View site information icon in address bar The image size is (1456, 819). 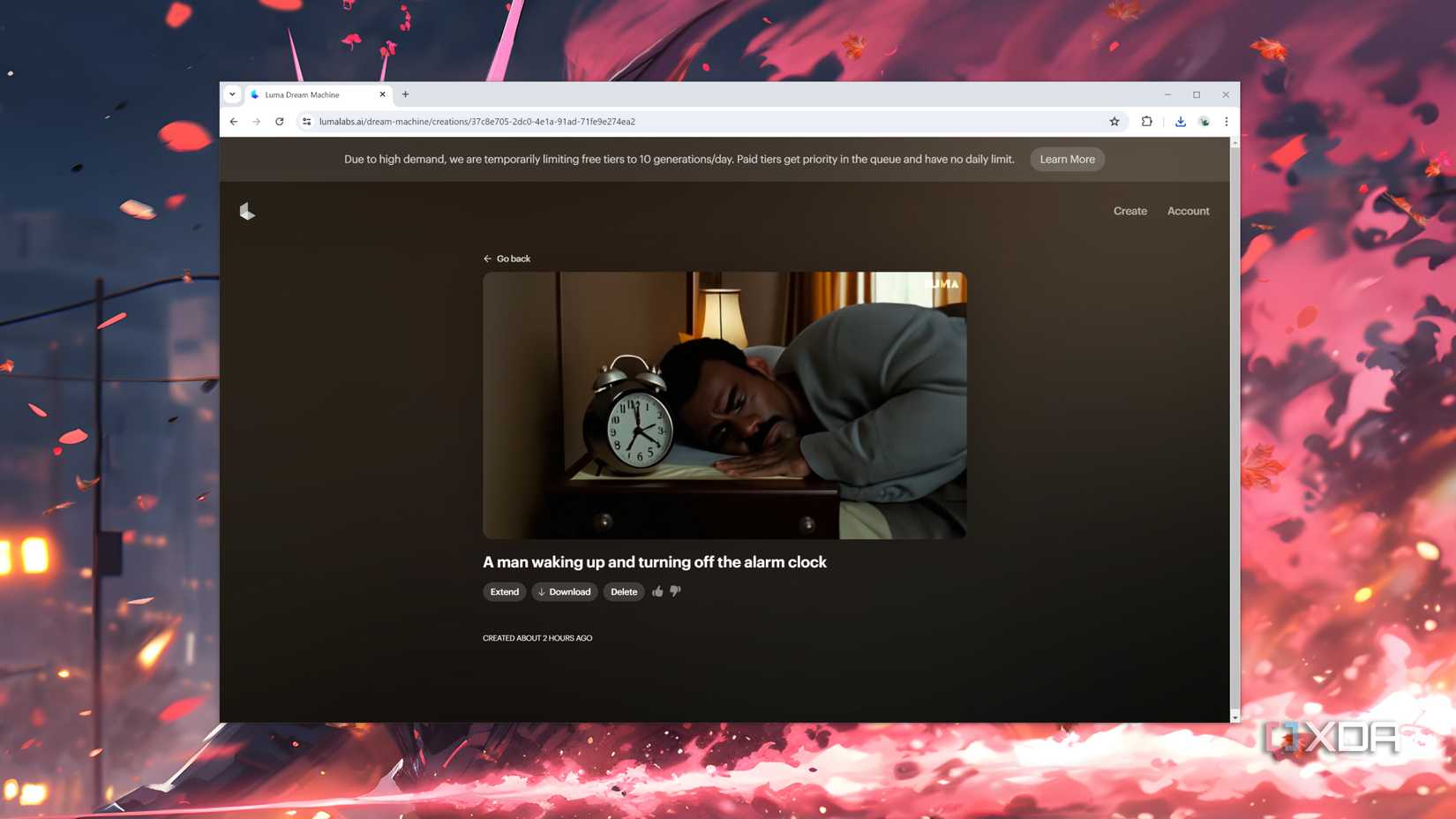coord(306,122)
